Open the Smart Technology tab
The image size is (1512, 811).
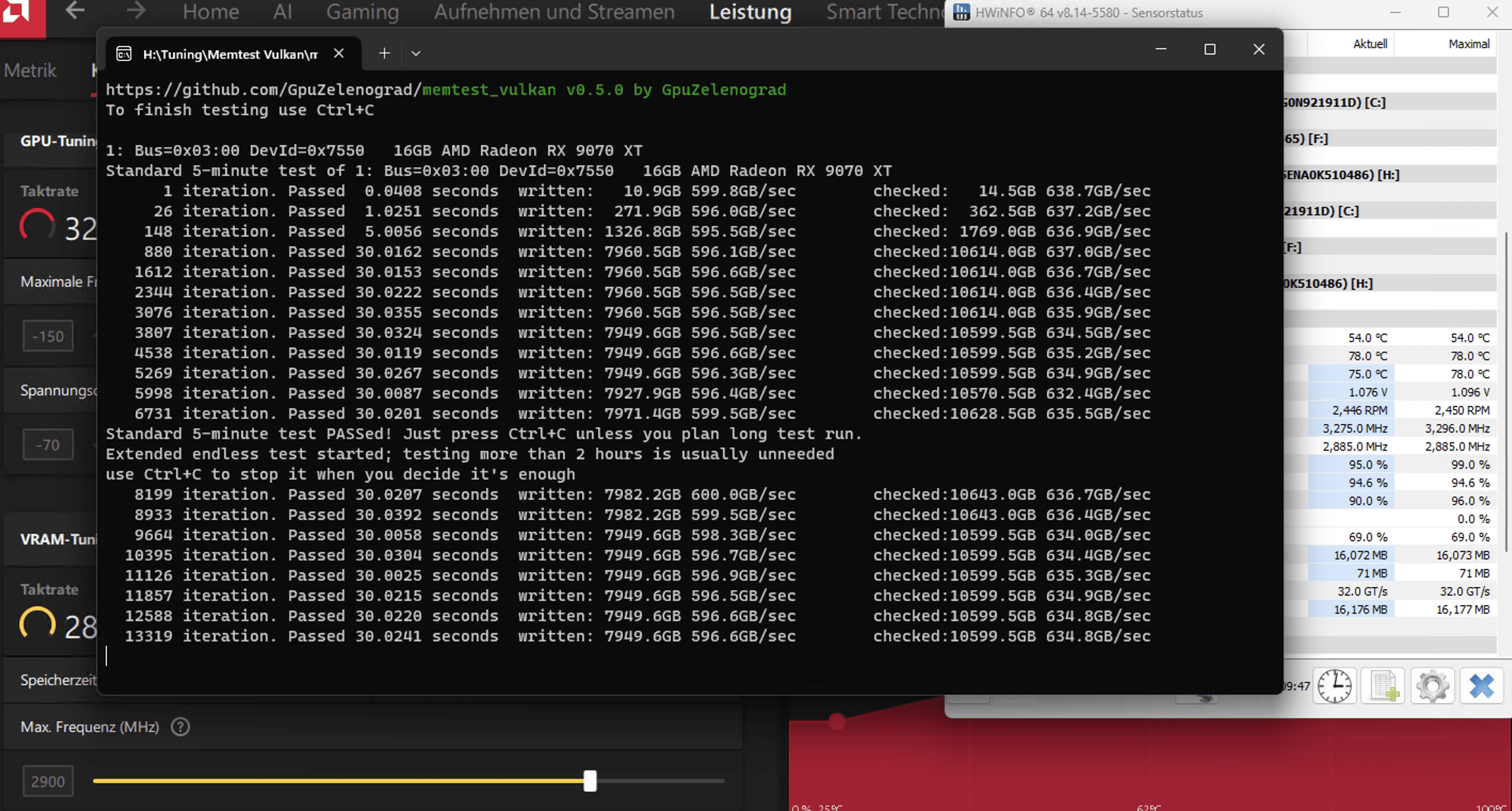(884, 12)
